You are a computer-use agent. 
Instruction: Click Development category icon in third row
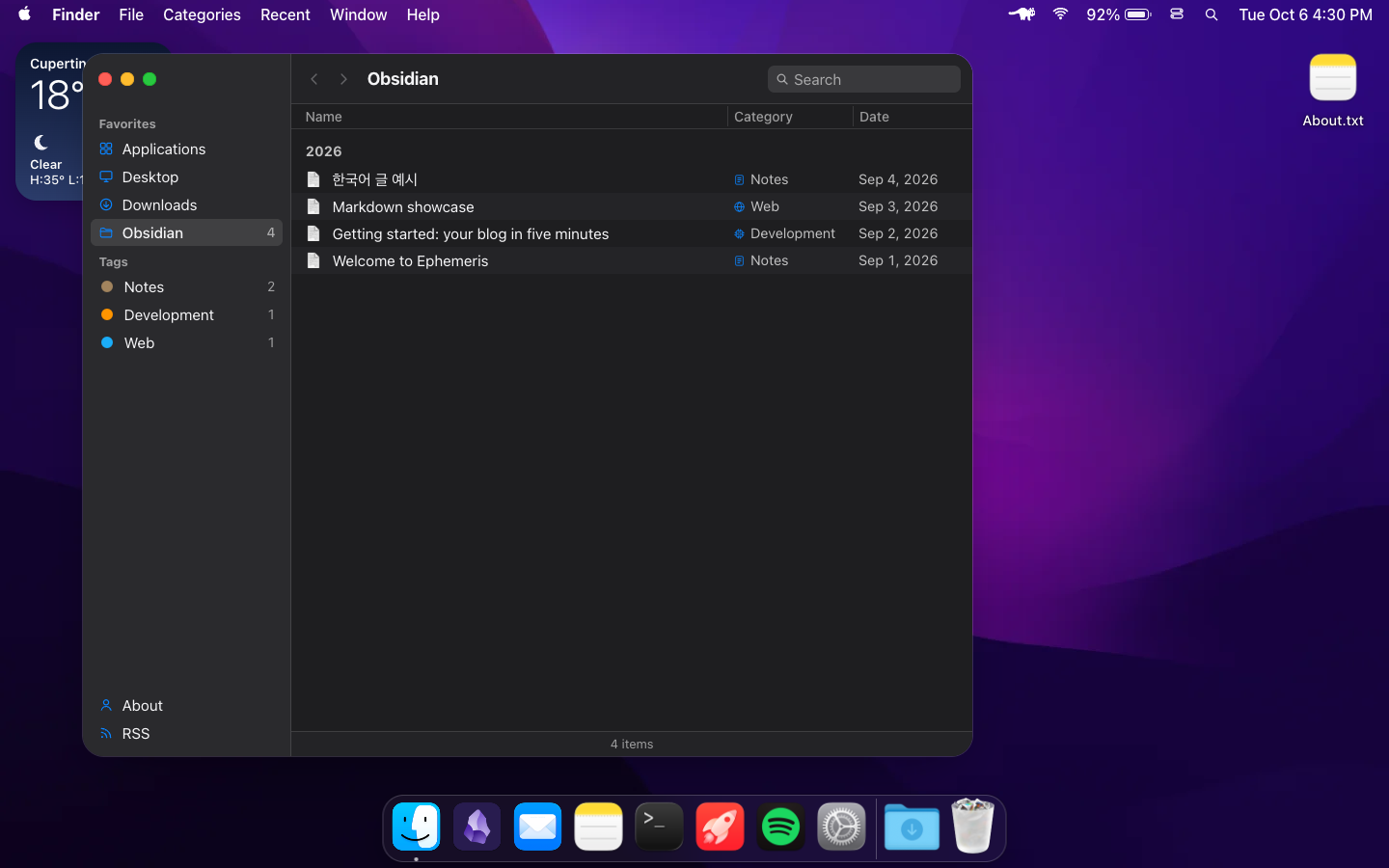point(739,233)
